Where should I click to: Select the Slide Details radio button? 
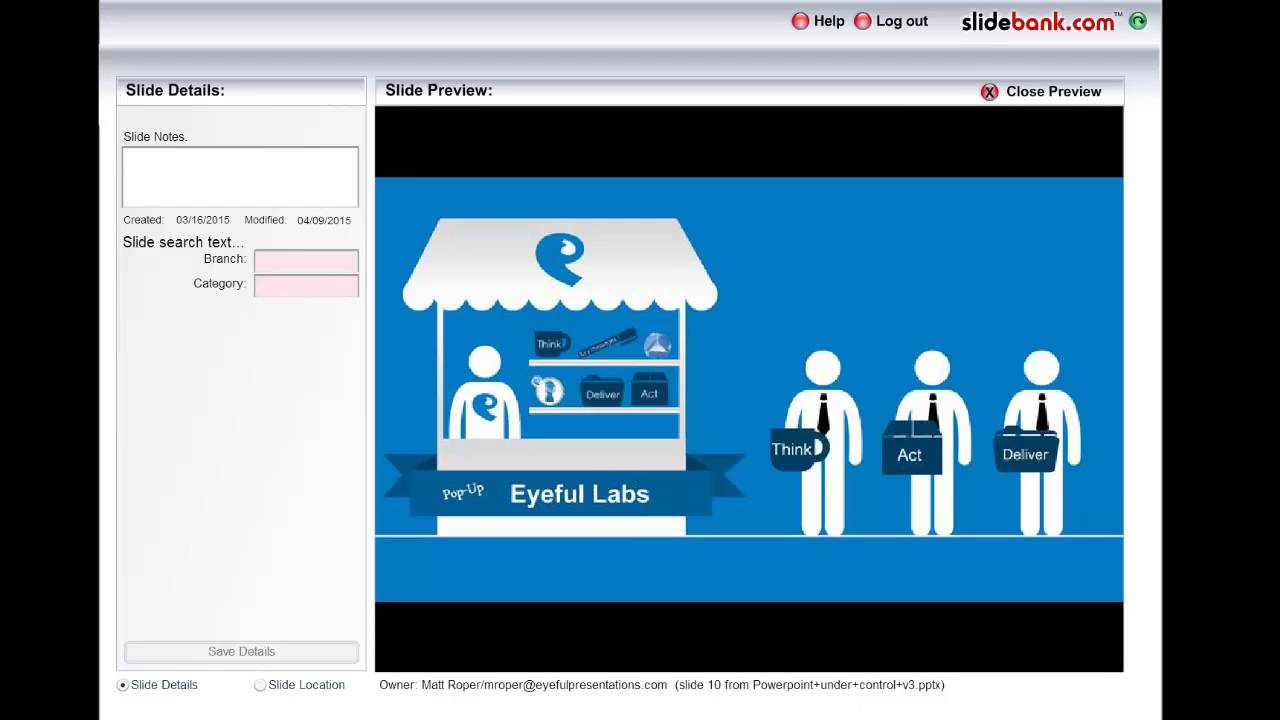click(123, 685)
